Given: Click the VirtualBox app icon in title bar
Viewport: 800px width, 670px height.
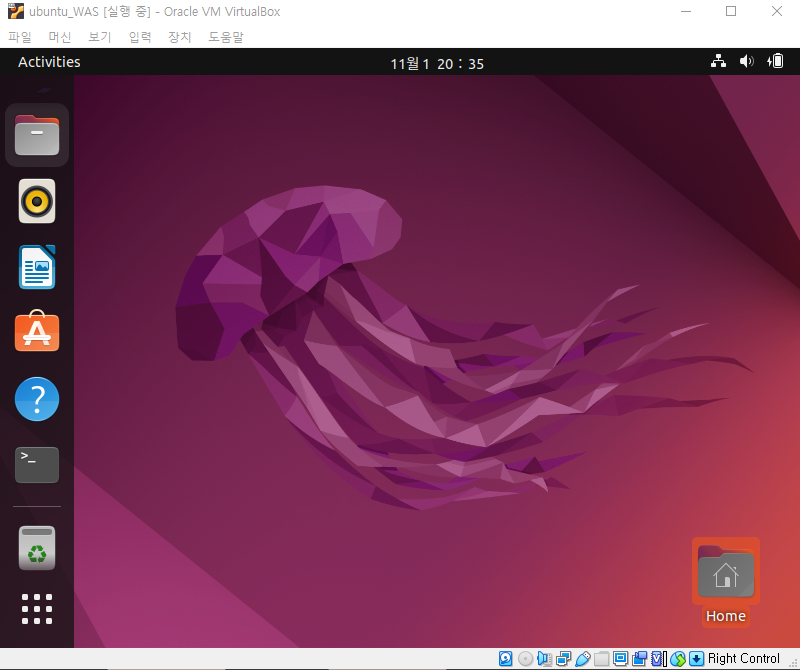Looking at the screenshot, I should (16, 11).
